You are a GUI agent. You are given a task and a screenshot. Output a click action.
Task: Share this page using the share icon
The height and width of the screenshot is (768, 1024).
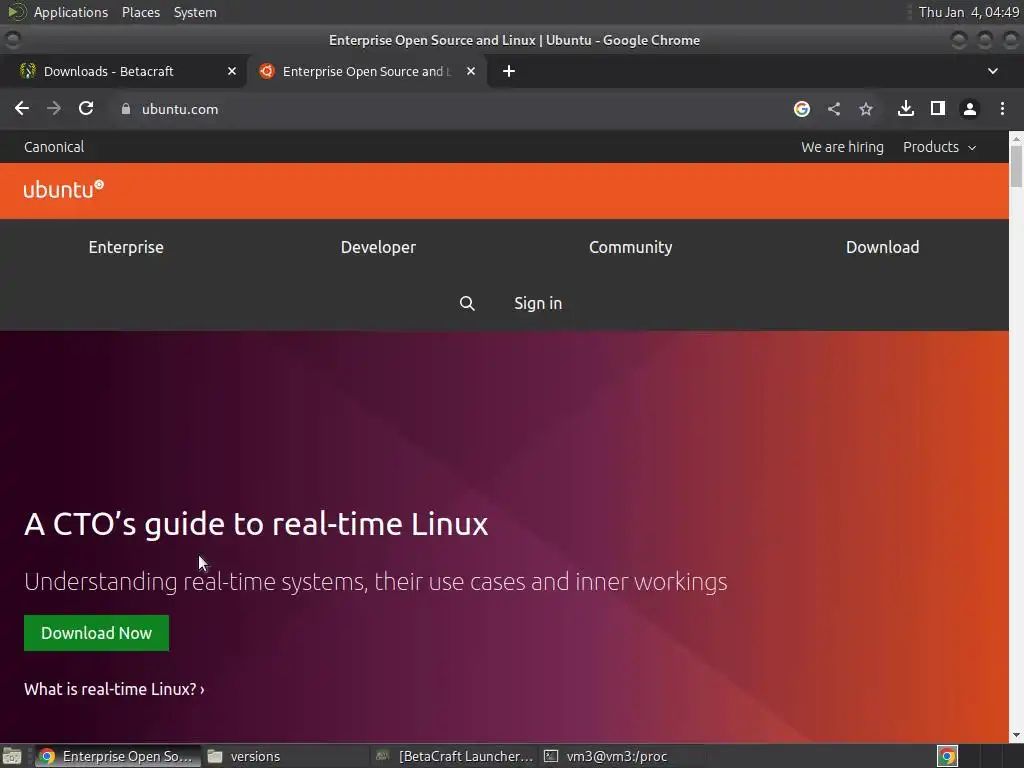click(x=834, y=109)
